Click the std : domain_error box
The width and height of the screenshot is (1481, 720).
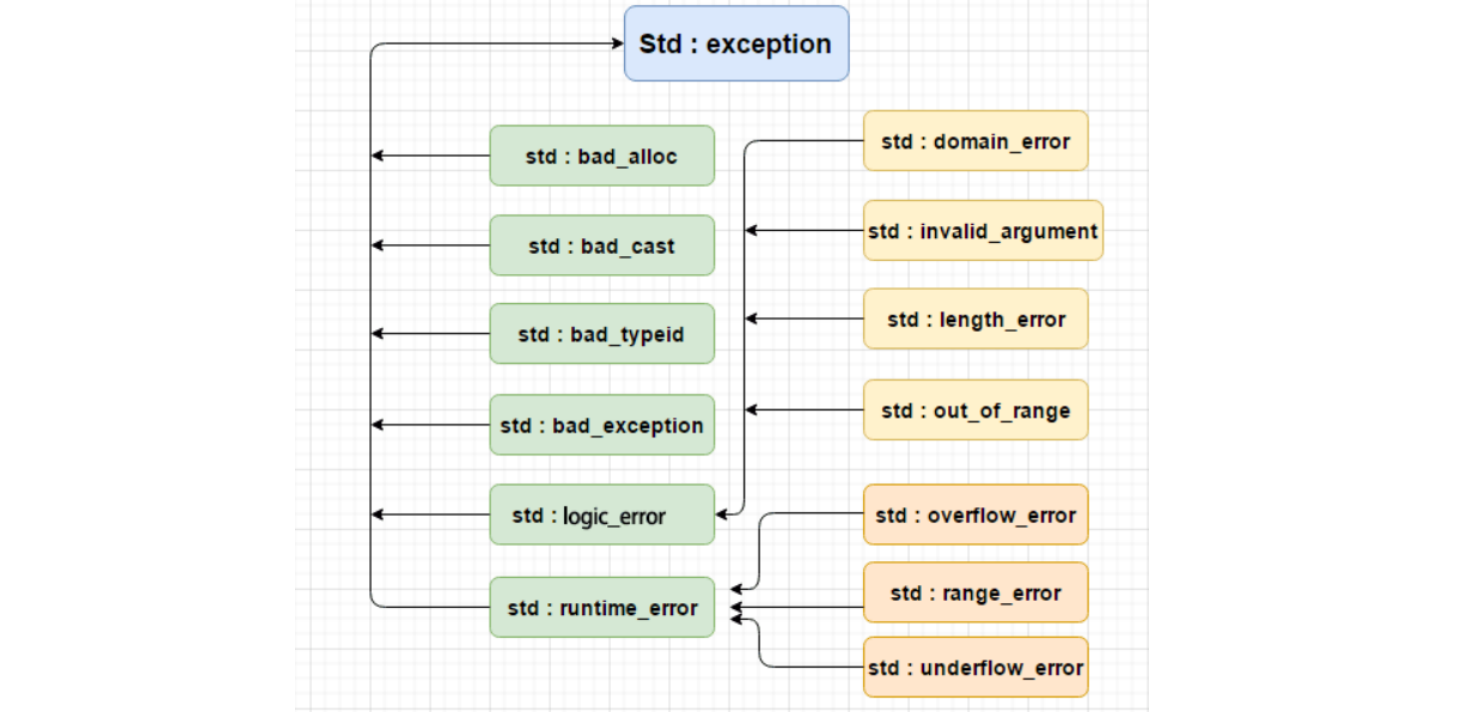(976, 141)
